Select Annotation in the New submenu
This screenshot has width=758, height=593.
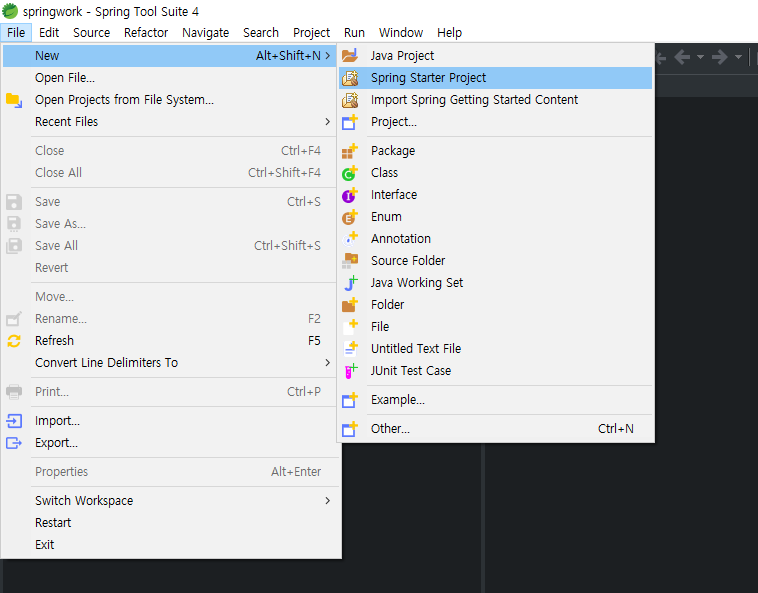pos(496,239)
